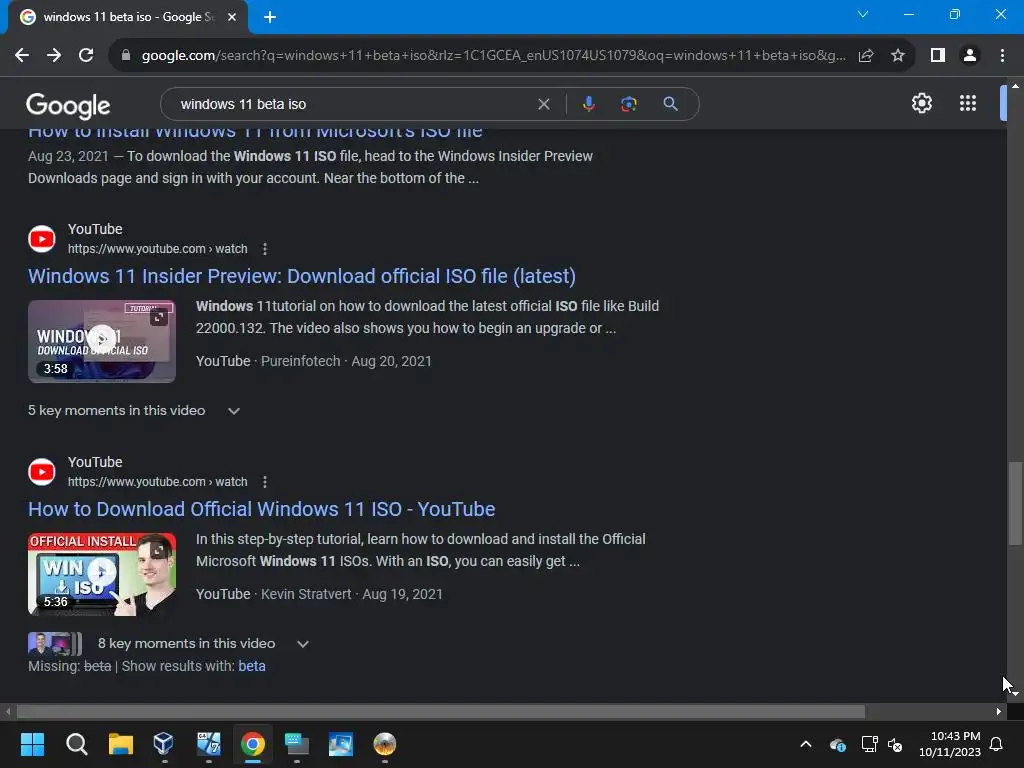
Task: Open the Google apps grid
Action: coord(968,103)
